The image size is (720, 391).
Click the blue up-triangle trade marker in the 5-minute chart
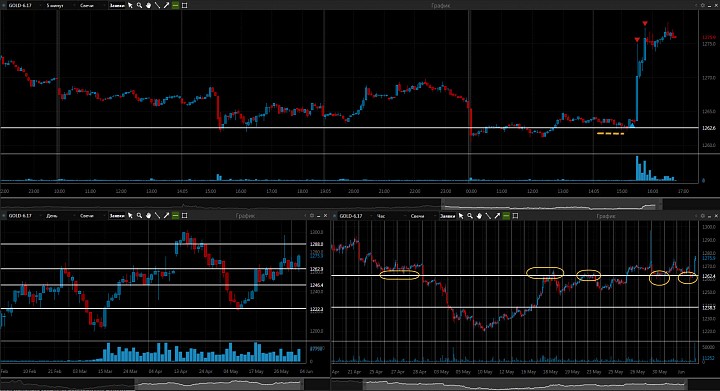pos(632,124)
